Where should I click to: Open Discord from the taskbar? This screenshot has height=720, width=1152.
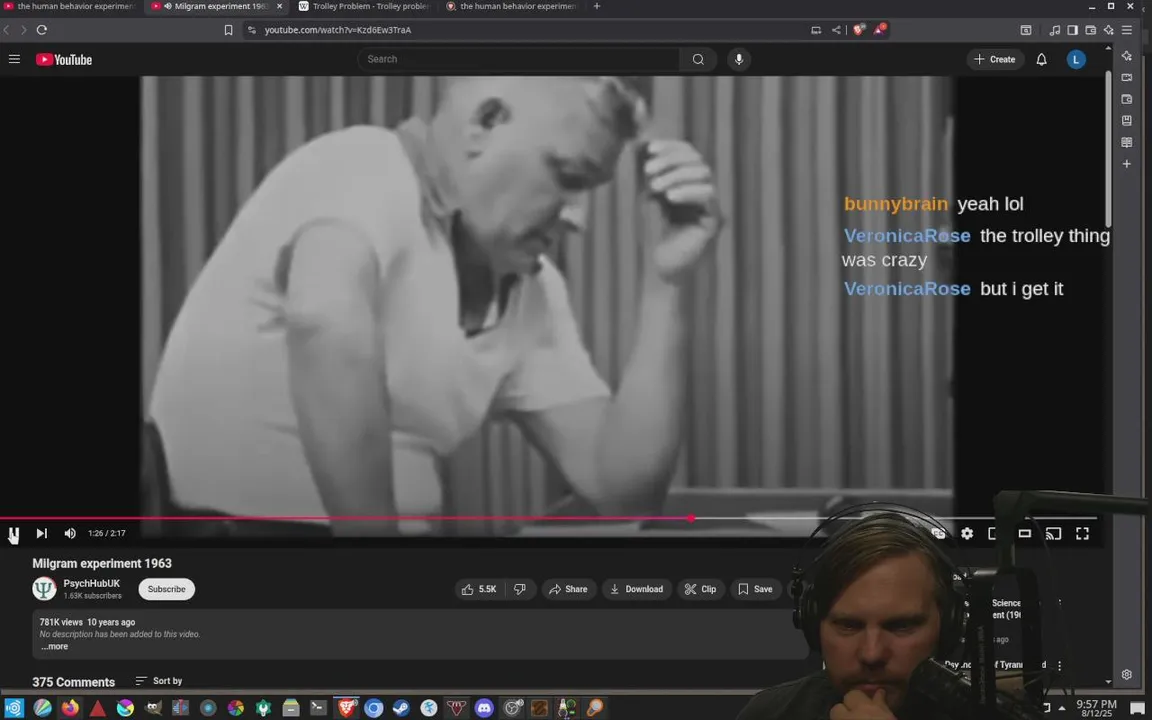pyautogui.click(x=484, y=708)
